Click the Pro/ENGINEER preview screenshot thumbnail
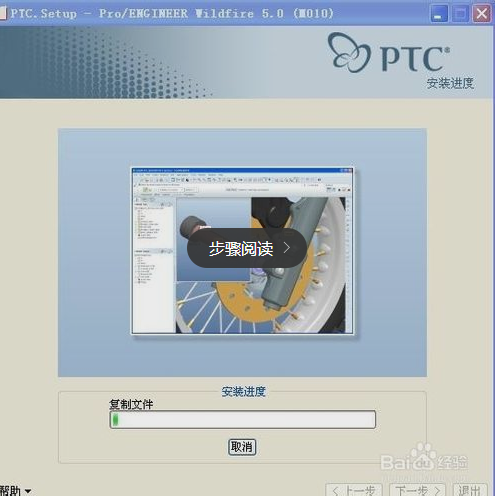Screen dimensions: 495x498 point(242,251)
